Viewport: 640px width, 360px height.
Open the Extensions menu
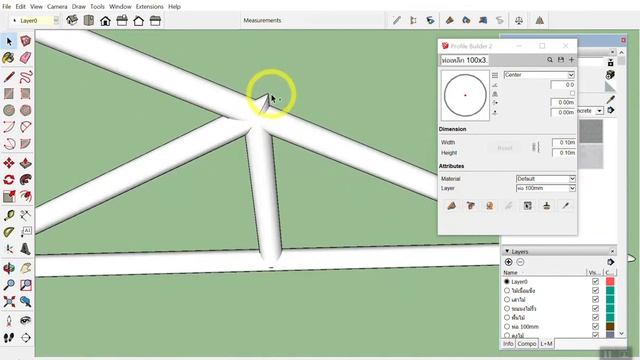click(x=150, y=7)
